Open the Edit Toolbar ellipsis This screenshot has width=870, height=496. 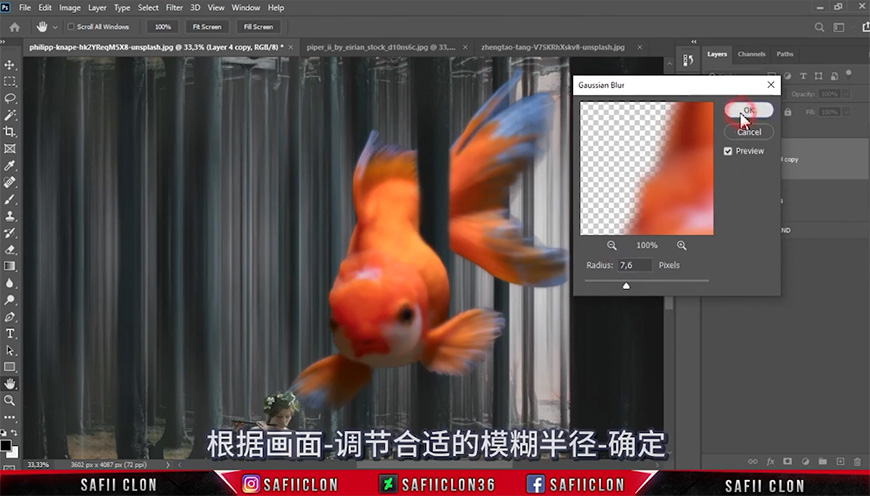(x=9, y=417)
